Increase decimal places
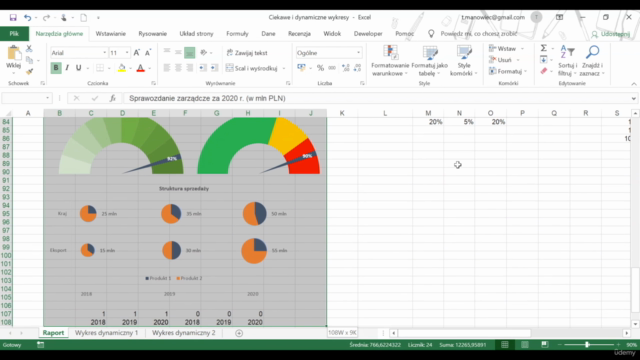640x360 pixels. click(x=345, y=68)
